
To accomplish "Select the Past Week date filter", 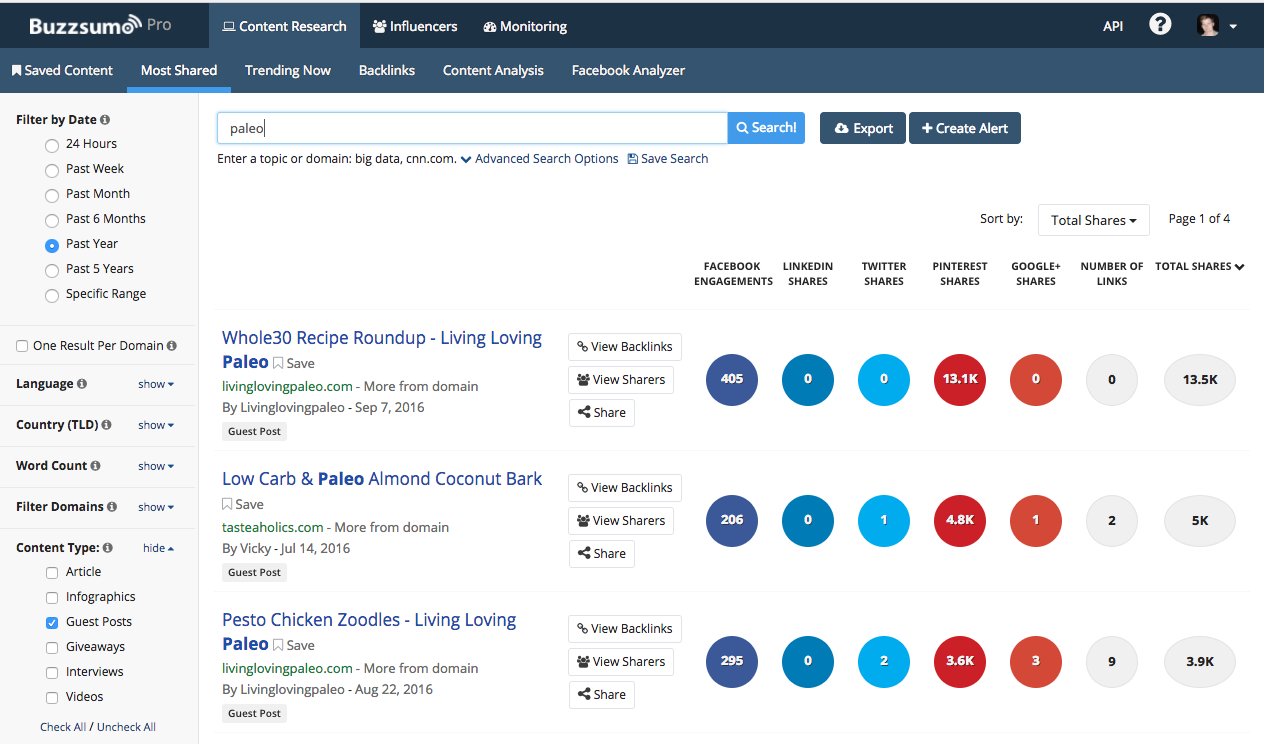I will point(52,170).
